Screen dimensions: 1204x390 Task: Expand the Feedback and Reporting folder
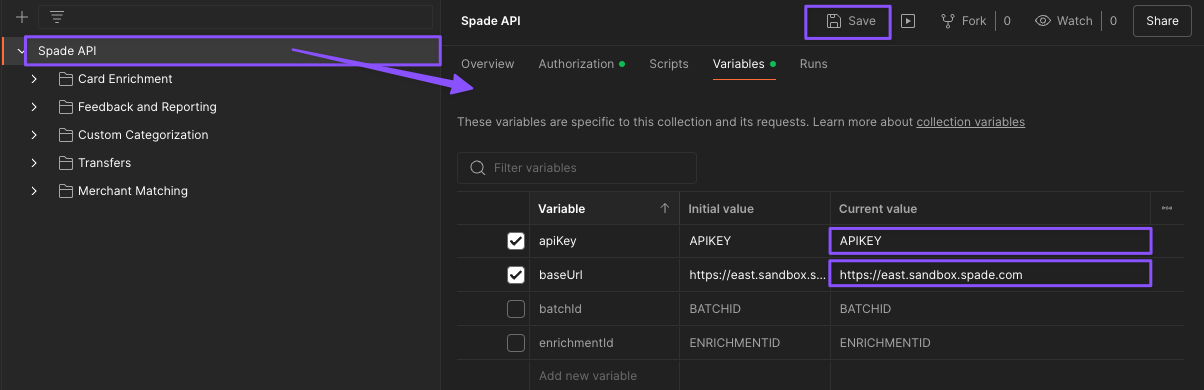34,107
